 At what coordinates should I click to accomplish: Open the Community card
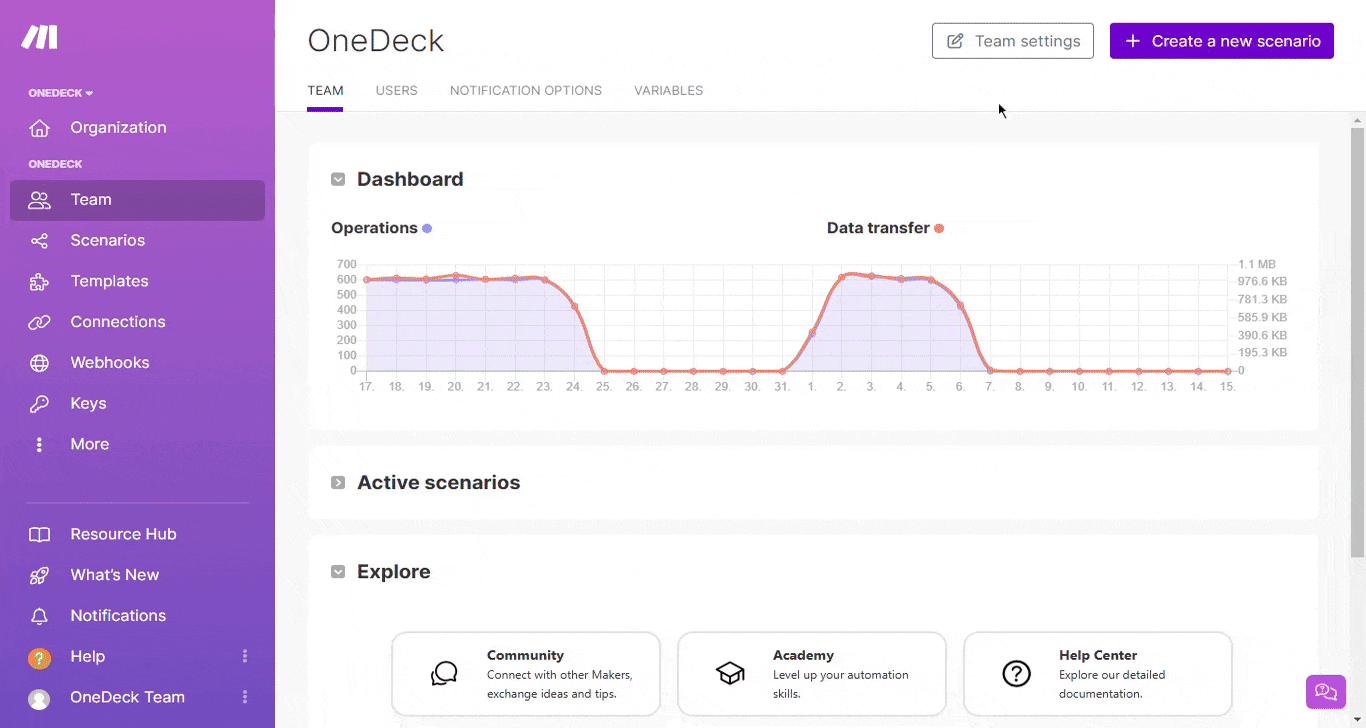coord(526,674)
